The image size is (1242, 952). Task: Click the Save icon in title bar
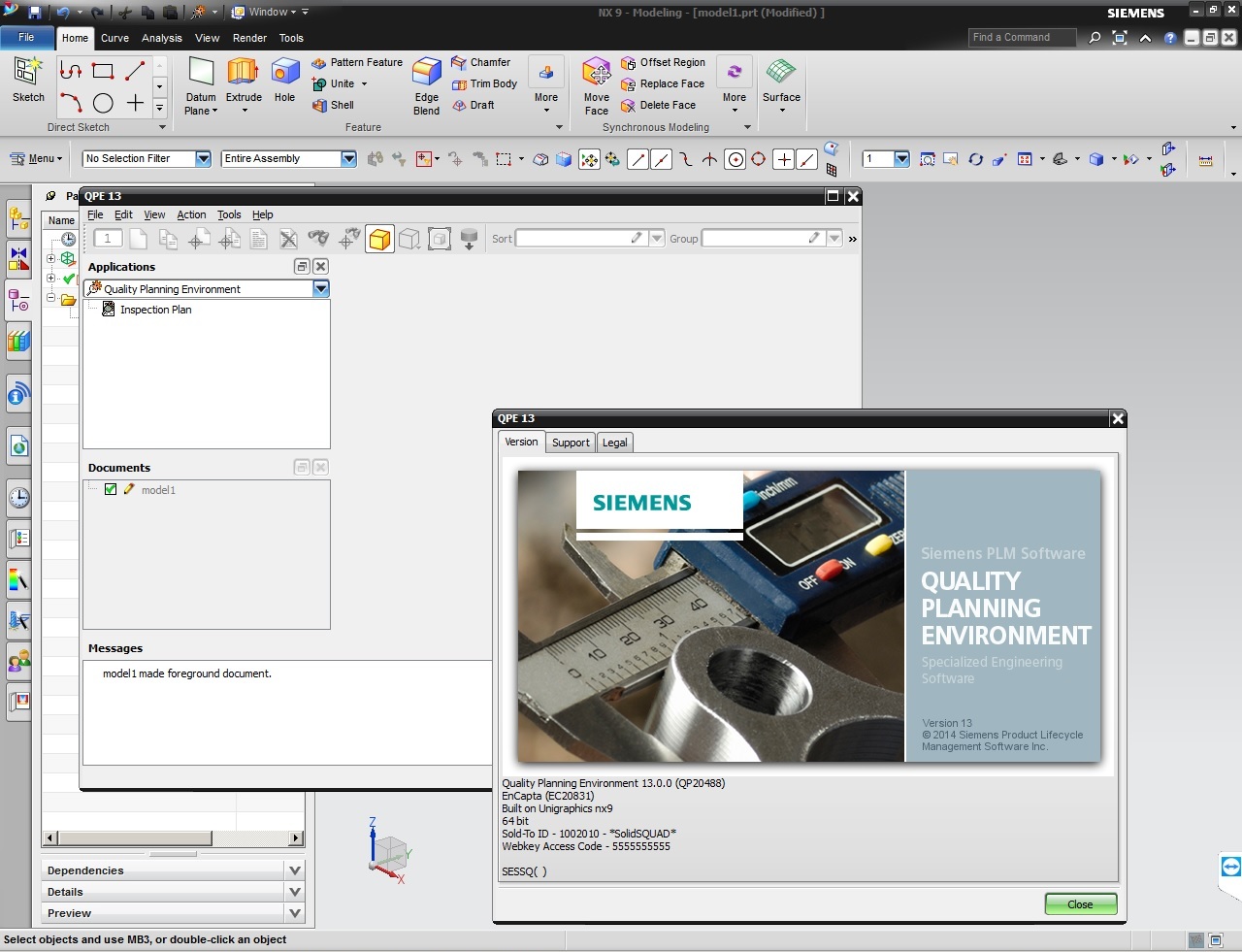(35, 13)
